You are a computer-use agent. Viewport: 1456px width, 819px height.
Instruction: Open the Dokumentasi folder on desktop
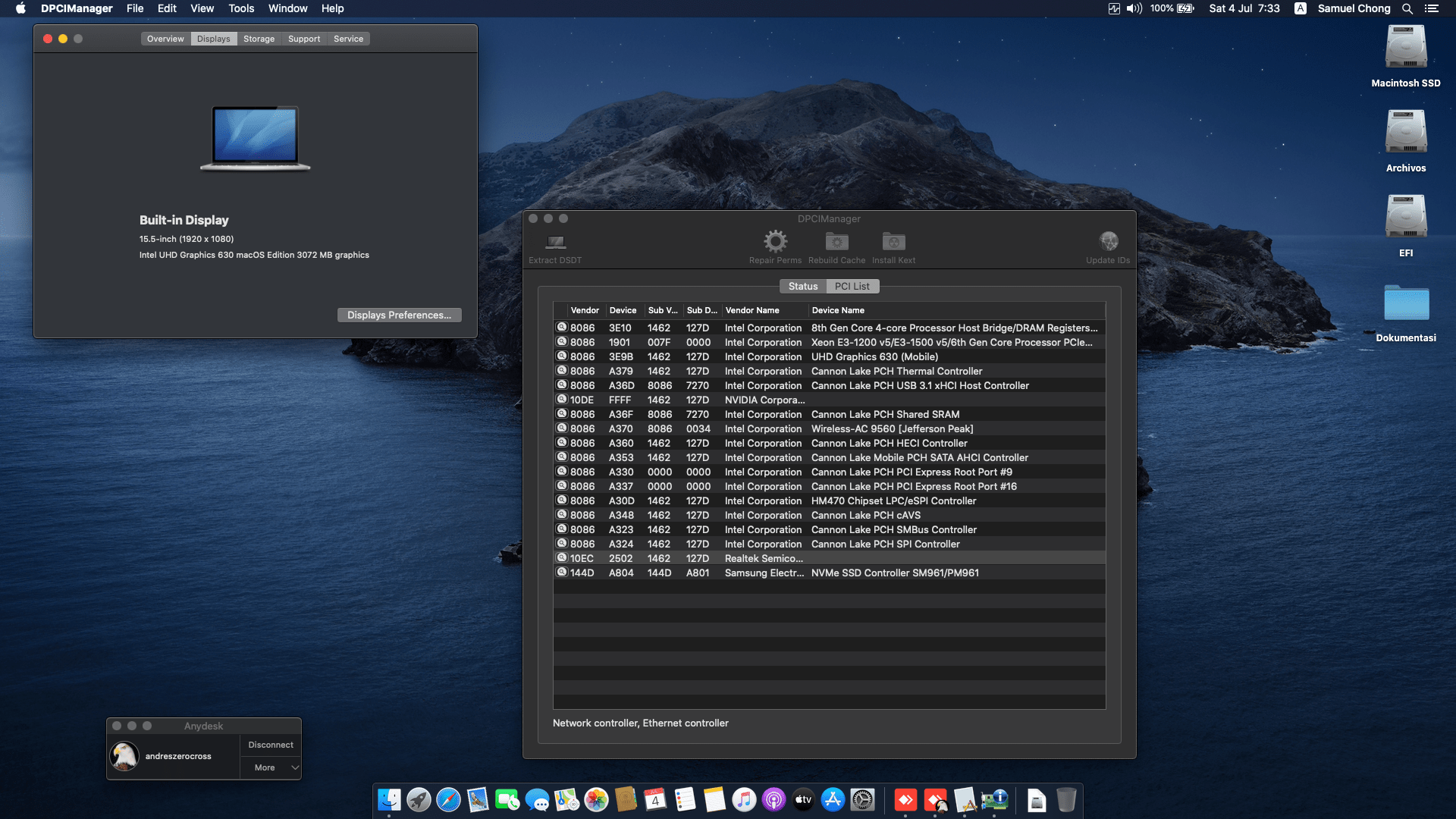click(1406, 302)
